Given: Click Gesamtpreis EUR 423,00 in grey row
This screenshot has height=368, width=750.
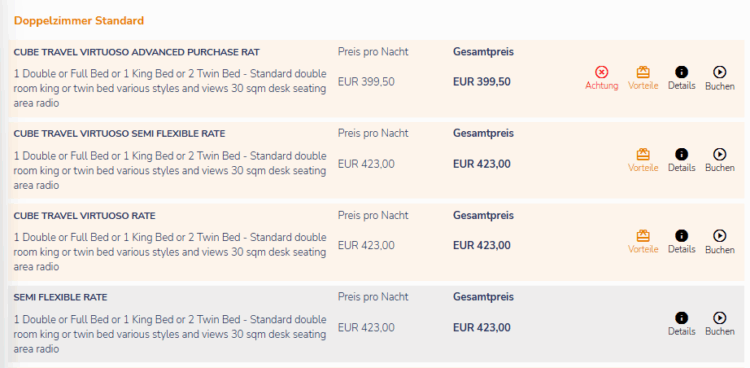Looking at the screenshot, I should tap(482, 328).
